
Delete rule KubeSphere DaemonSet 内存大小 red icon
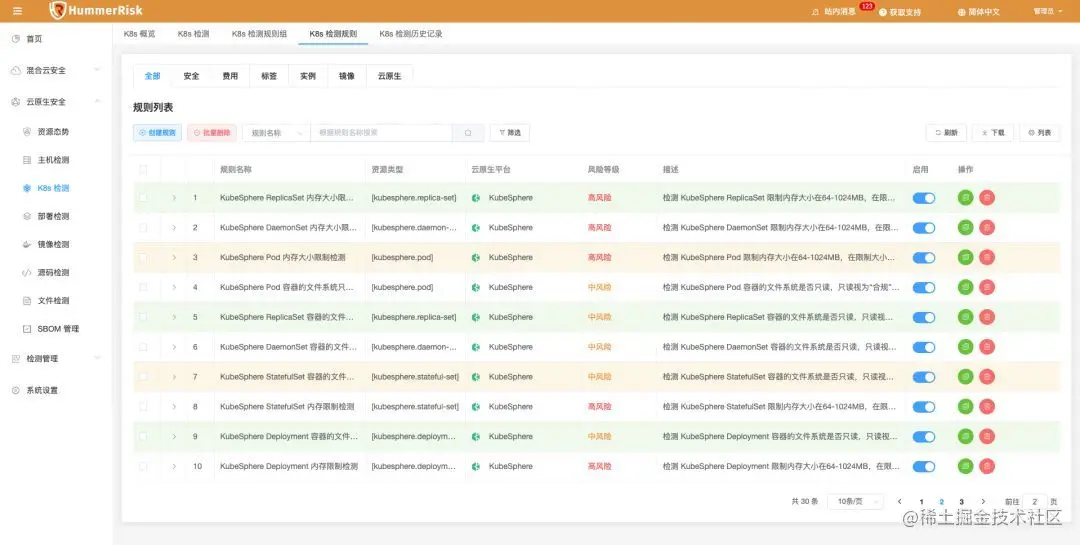point(987,227)
